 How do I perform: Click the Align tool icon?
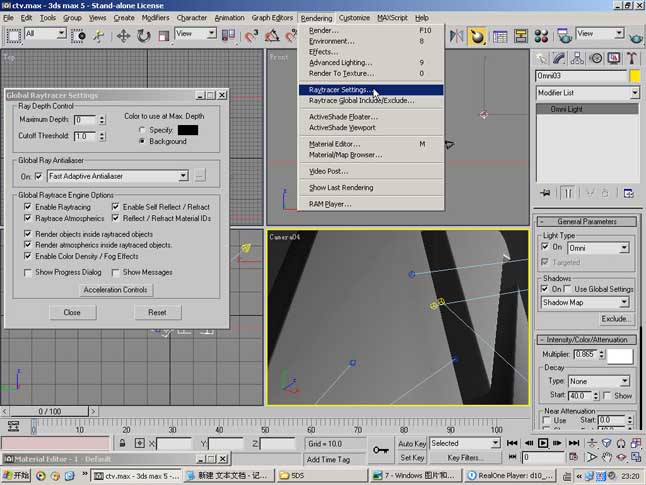pyautogui.click(x=477, y=36)
